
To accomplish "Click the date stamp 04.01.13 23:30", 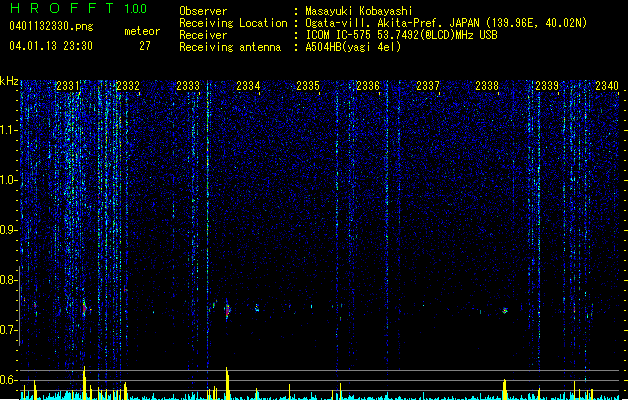I will [x=51, y=45].
